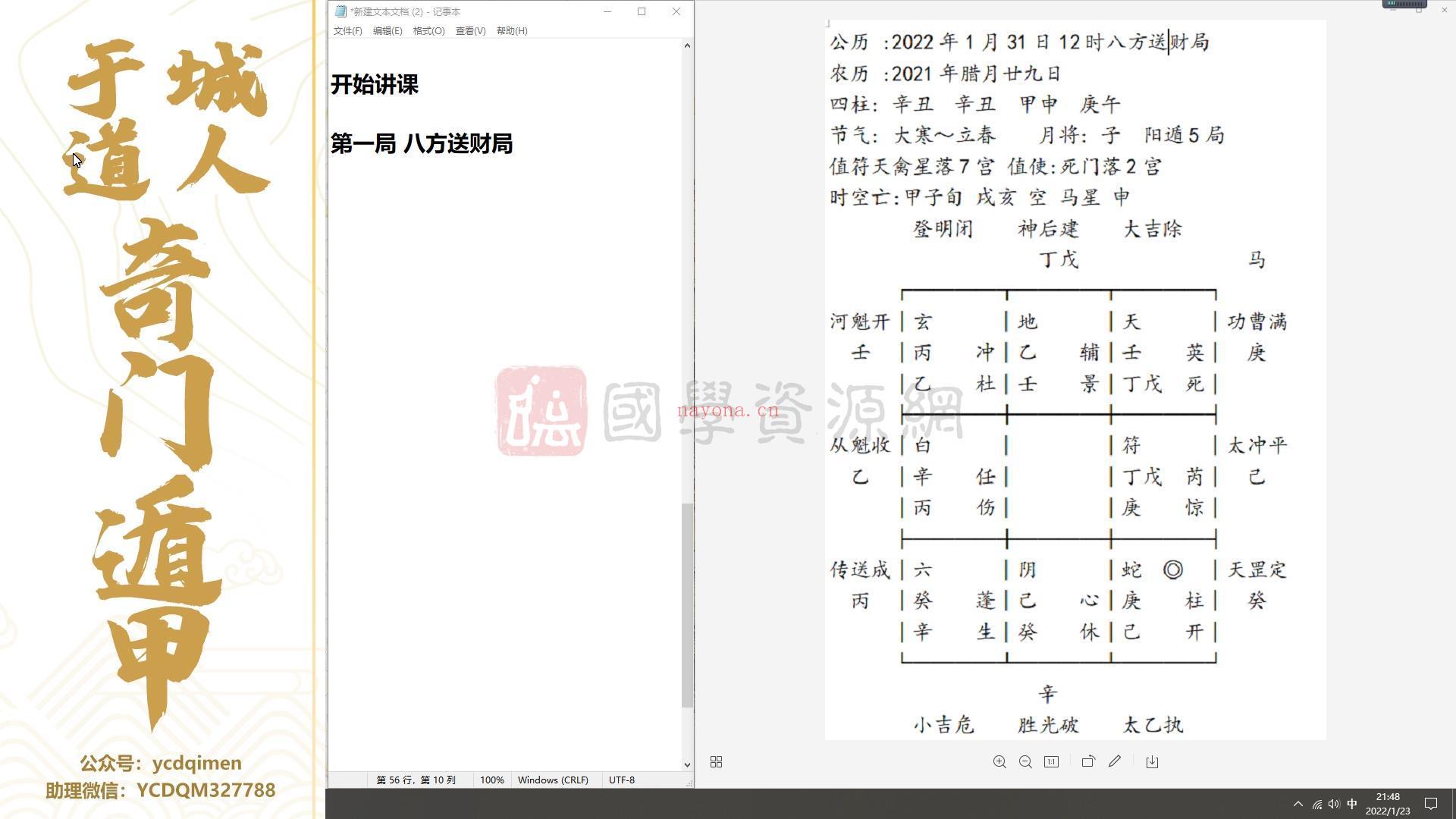Show hidden tray icons chevron
1456x819 pixels.
1298,804
